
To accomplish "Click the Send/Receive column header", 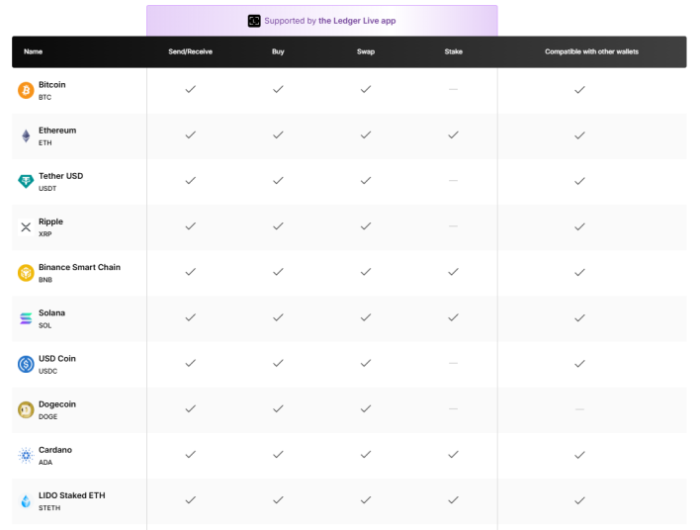I will (190, 51).
